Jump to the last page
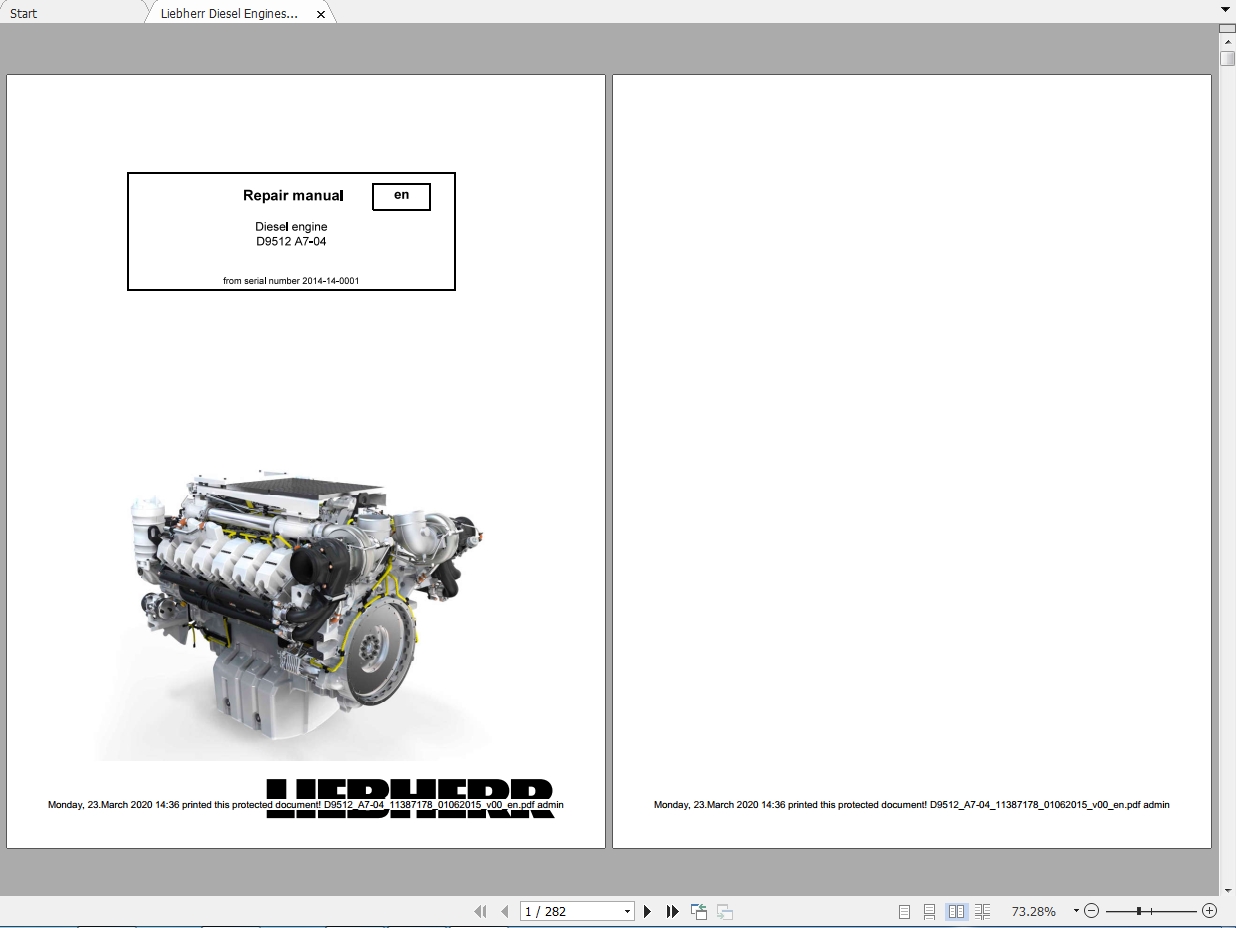Viewport: 1236px width, 928px height. point(671,911)
